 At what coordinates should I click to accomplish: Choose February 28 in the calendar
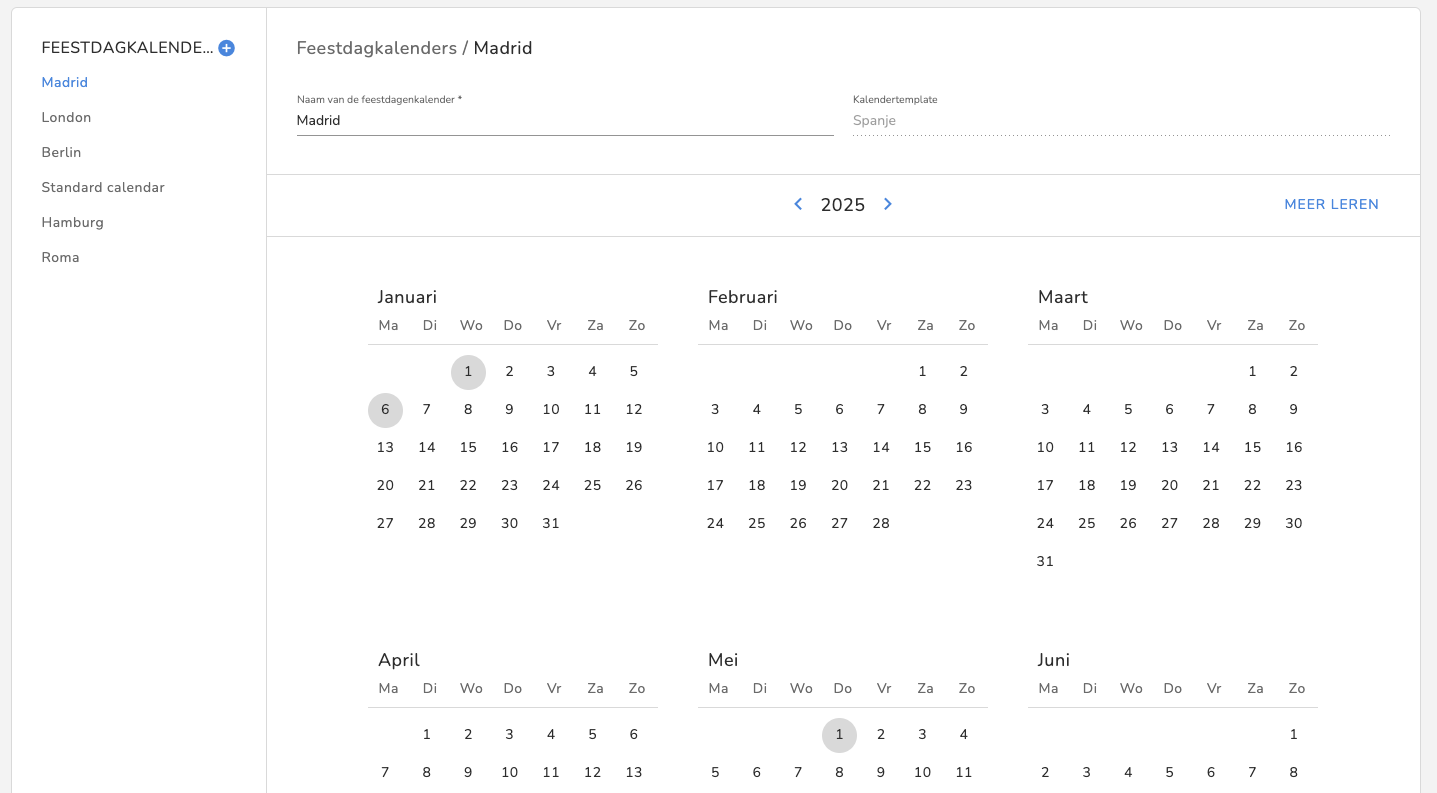[881, 524]
